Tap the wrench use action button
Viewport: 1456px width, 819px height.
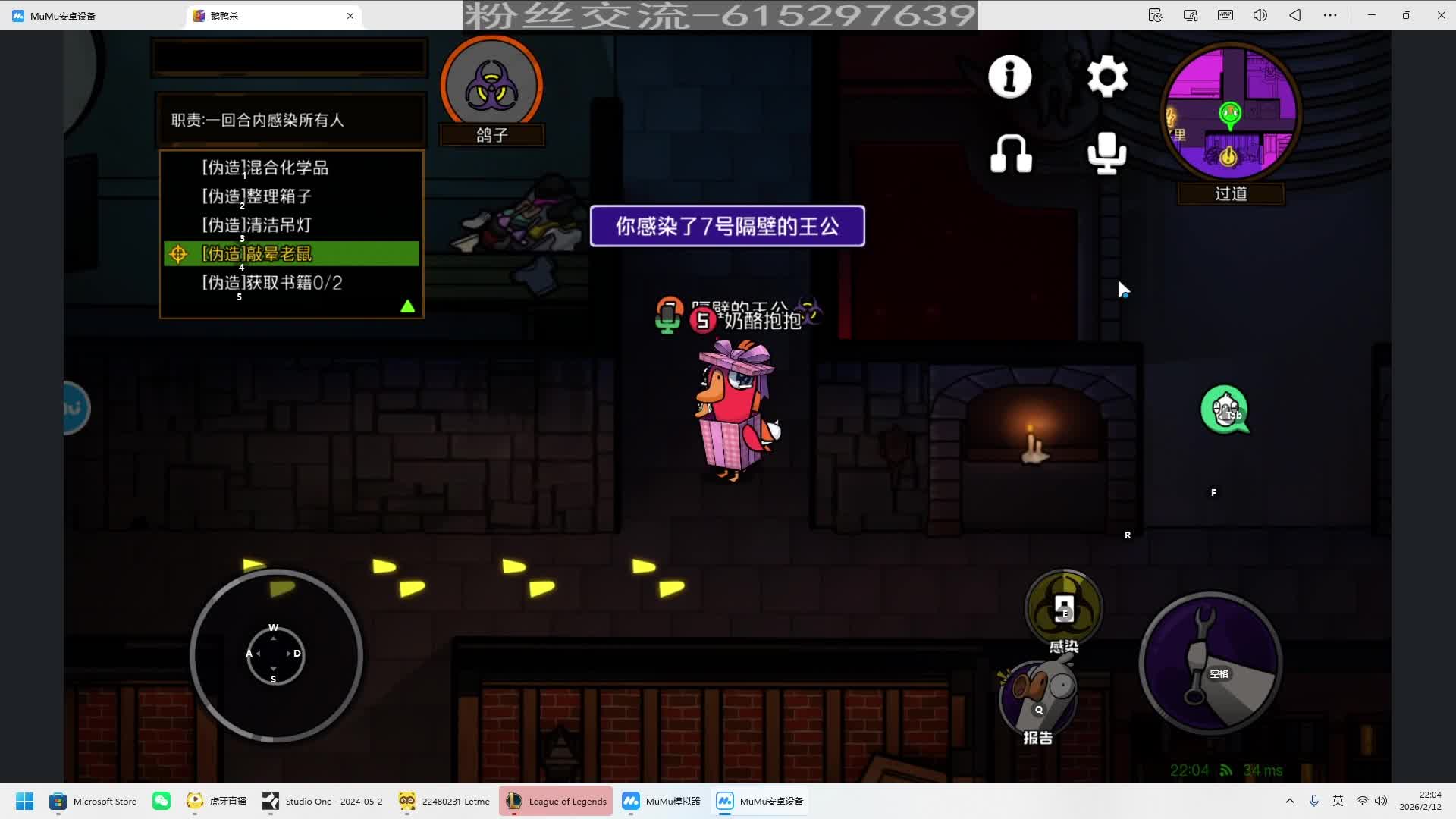1210,664
